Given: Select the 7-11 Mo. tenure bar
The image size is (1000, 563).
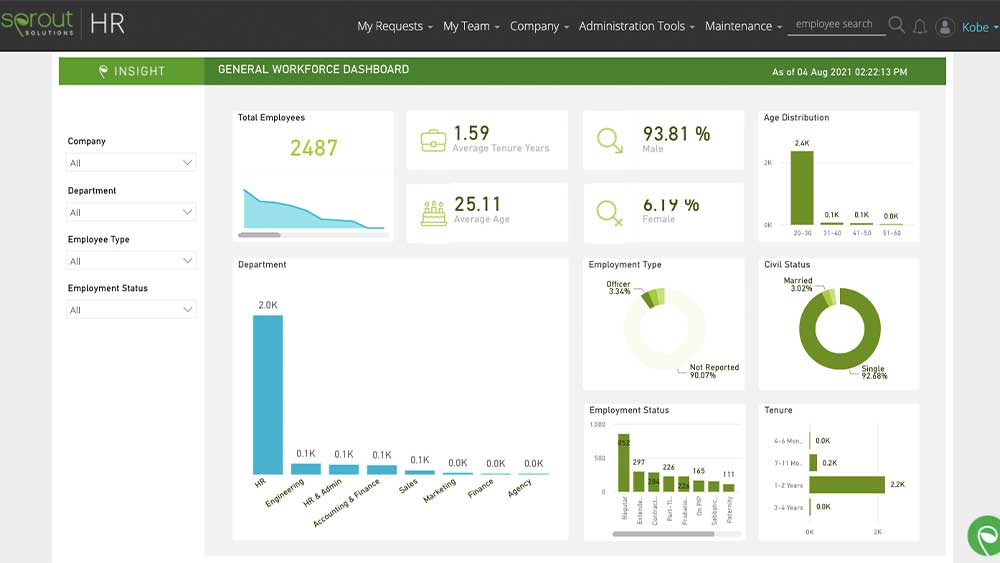Looking at the screenshot, I should 813,462.
